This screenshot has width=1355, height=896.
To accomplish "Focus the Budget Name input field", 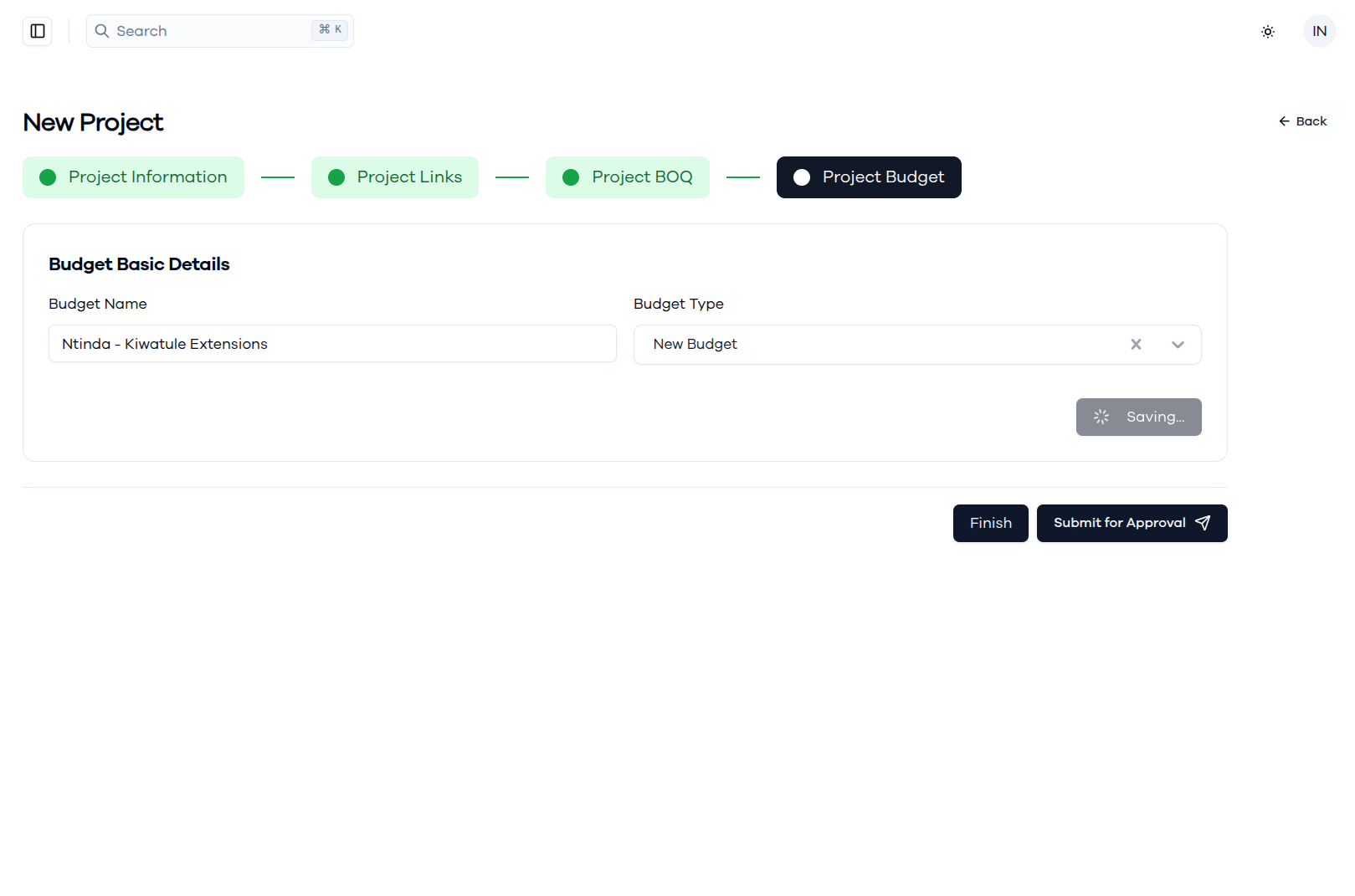I will point(332,344).
